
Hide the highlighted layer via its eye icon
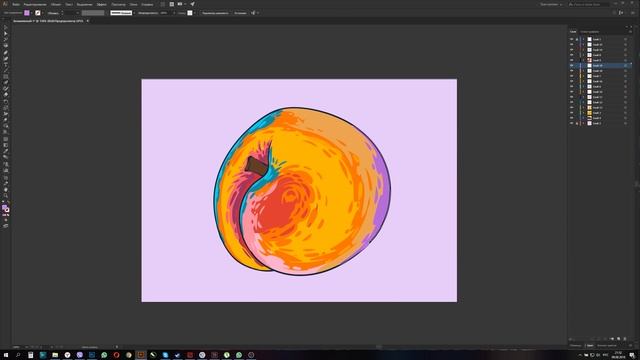click(x=571, y=65)
